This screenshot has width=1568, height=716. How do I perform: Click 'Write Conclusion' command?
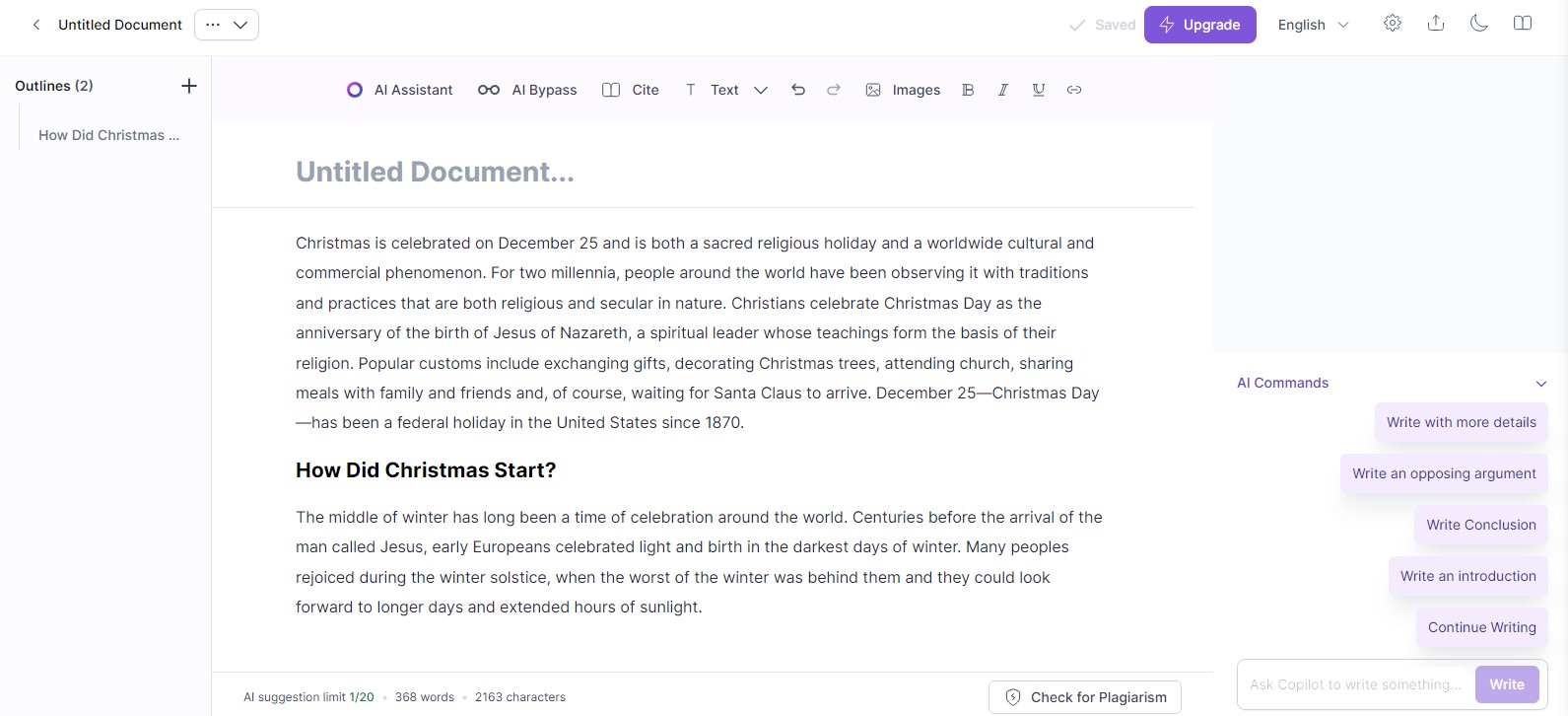[1480, 525]
